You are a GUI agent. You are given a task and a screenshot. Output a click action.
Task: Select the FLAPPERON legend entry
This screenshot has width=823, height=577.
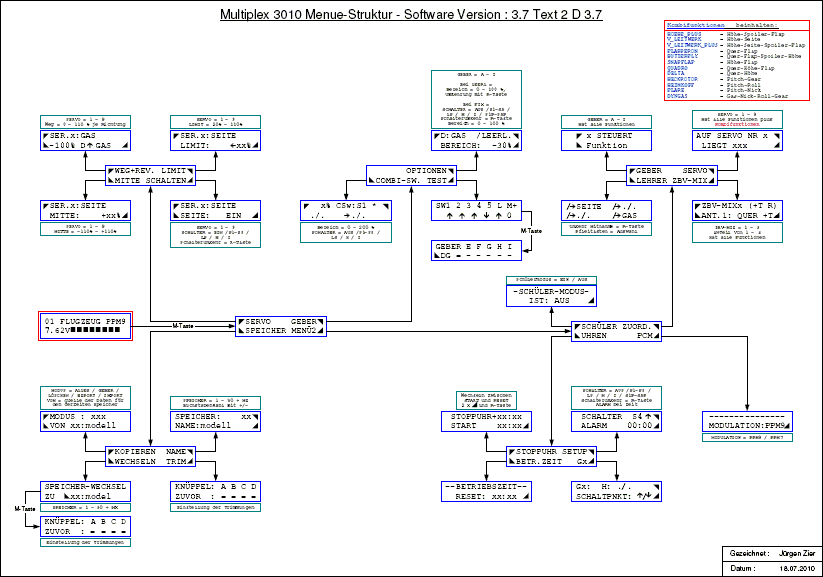coord(682,51)
